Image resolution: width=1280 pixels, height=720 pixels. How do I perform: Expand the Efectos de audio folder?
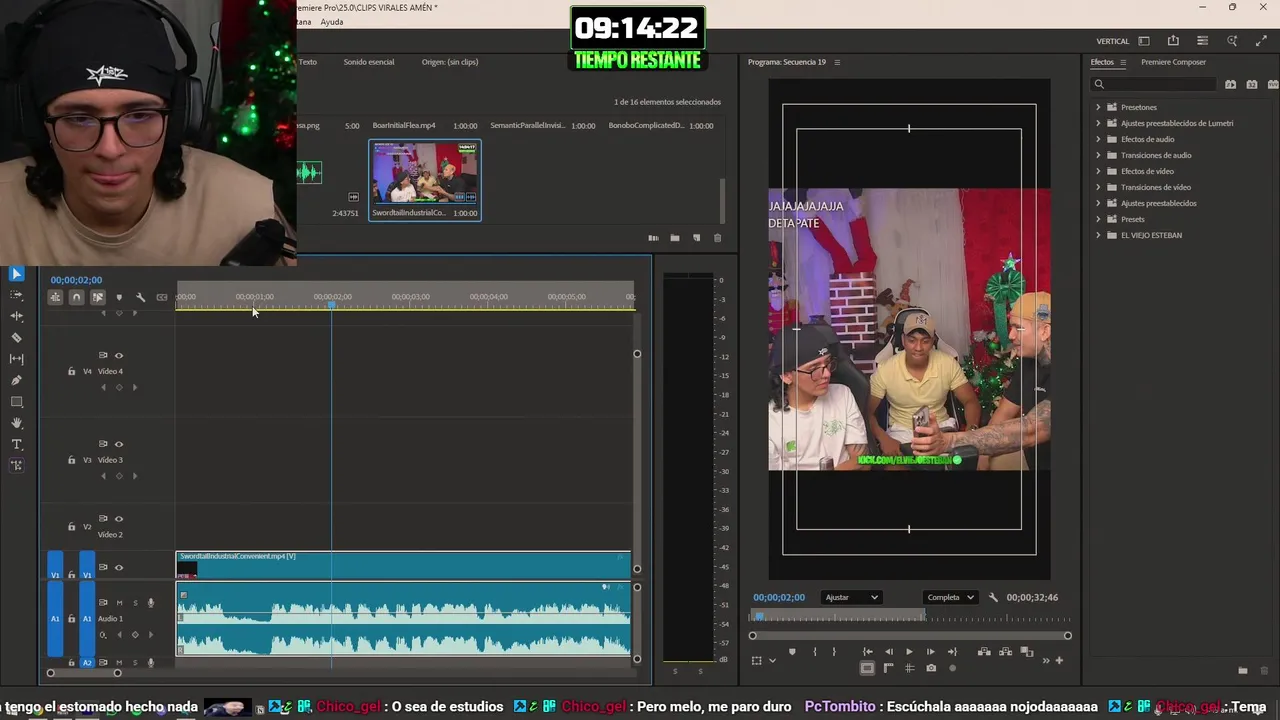(x=1098, y=139)
